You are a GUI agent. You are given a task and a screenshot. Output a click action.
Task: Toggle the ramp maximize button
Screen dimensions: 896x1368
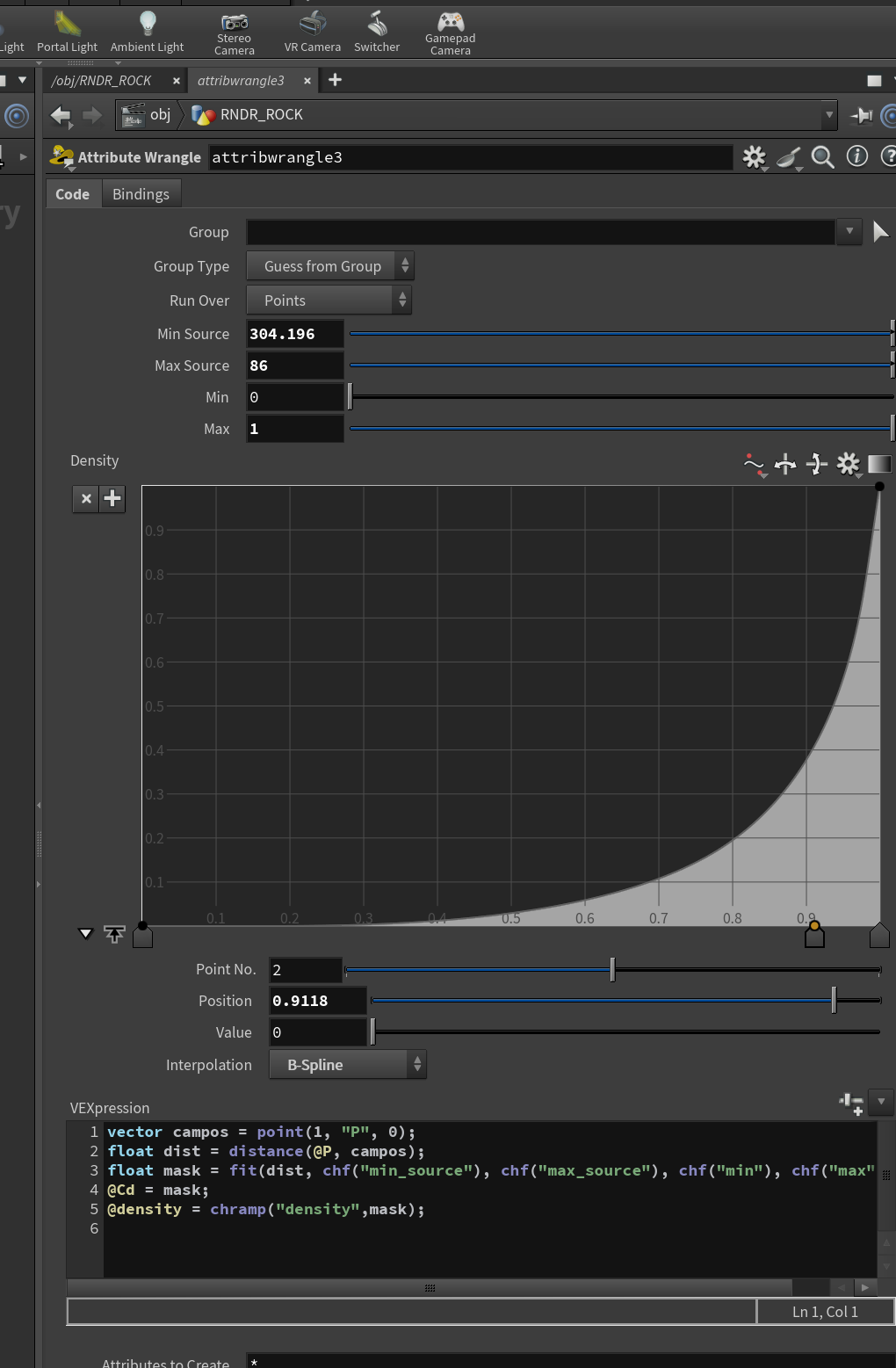114,933
